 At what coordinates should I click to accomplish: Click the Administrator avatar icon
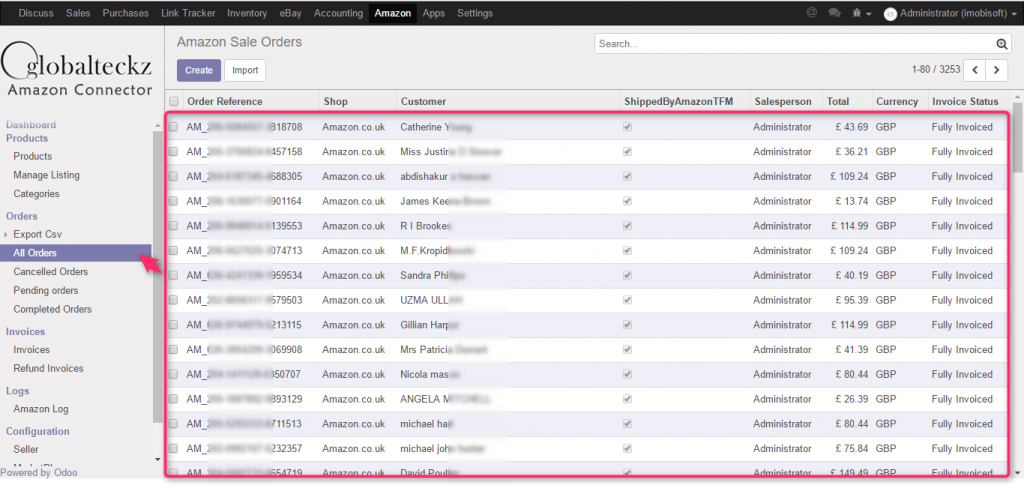890,13
